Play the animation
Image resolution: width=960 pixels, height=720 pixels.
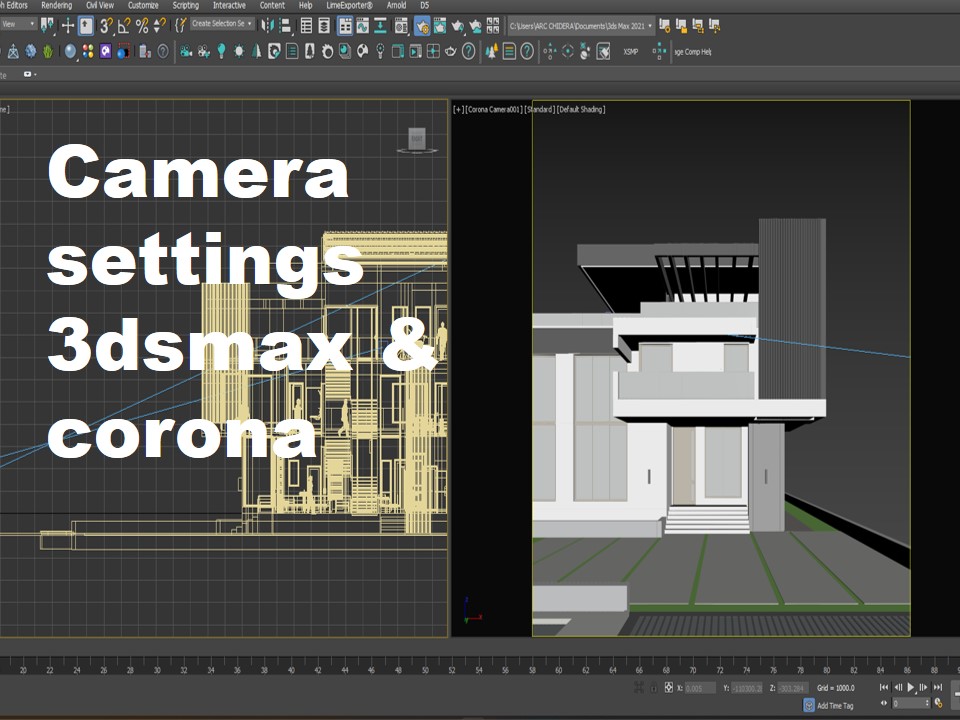910,688
